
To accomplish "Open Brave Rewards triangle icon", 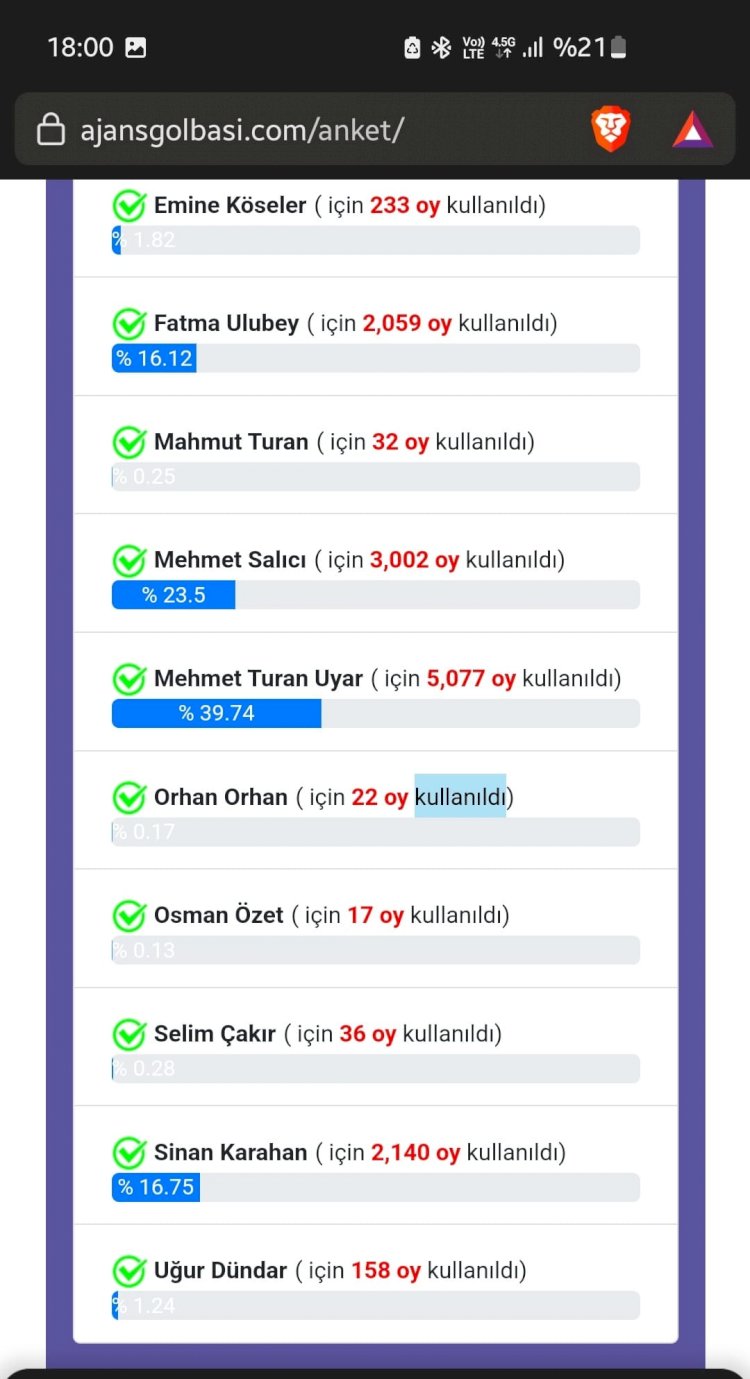I will click(x=693, y=129).
